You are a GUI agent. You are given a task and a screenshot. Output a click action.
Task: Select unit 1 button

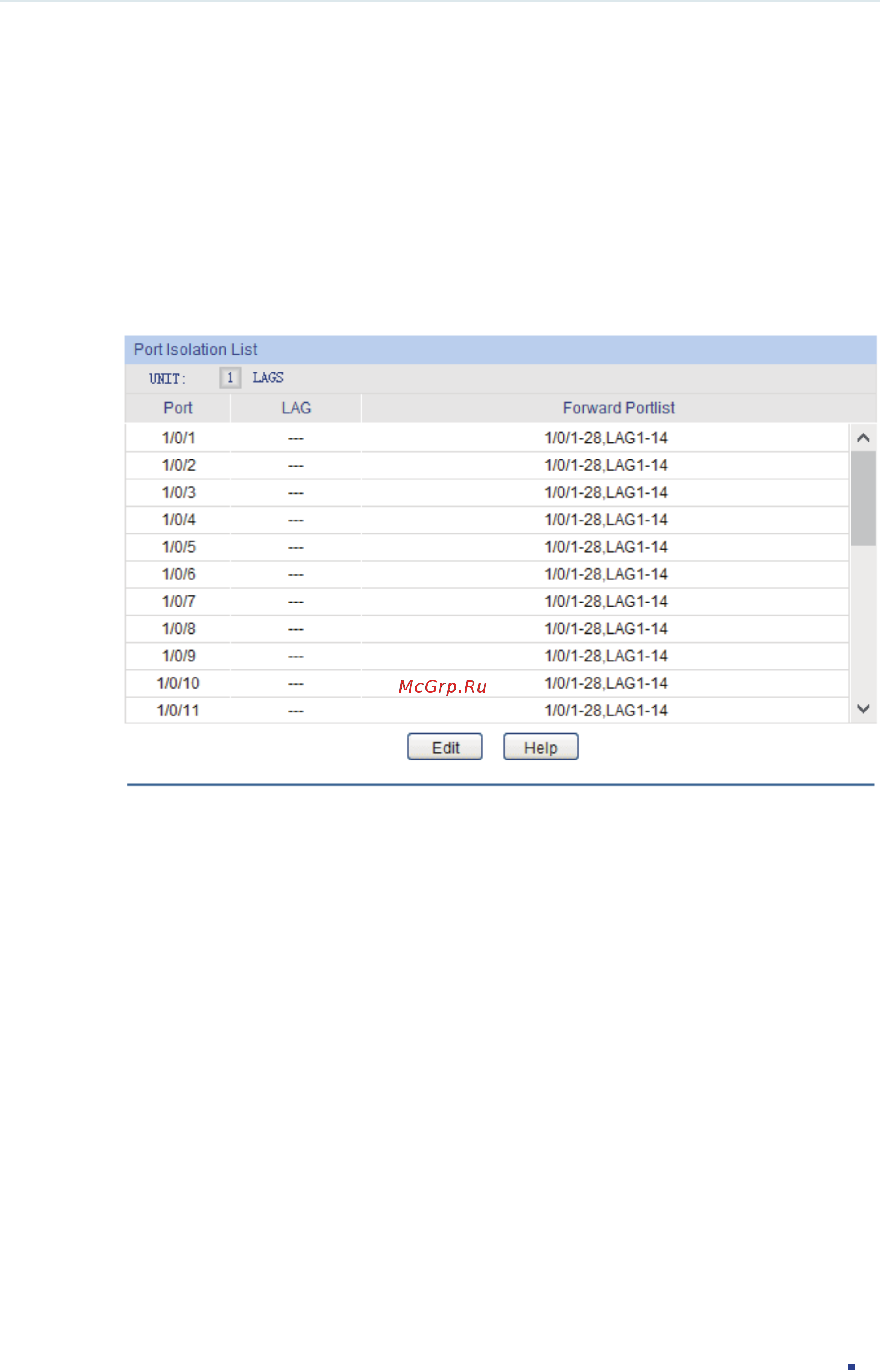pos(230,377)
